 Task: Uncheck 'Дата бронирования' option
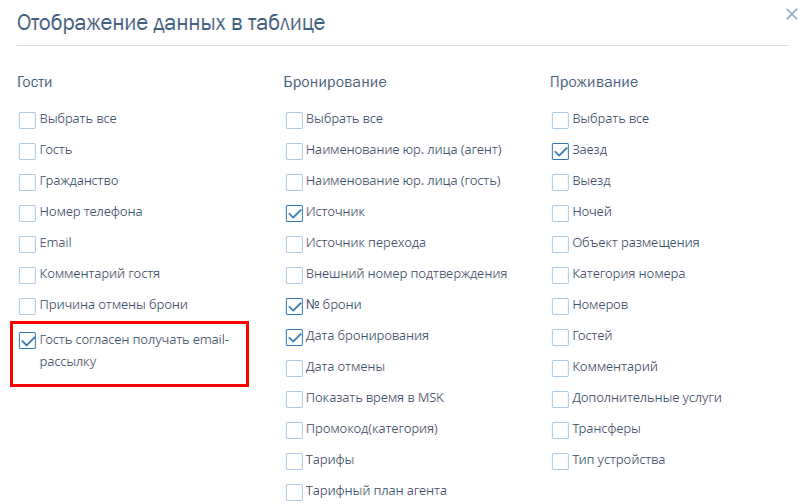point(294,337)
